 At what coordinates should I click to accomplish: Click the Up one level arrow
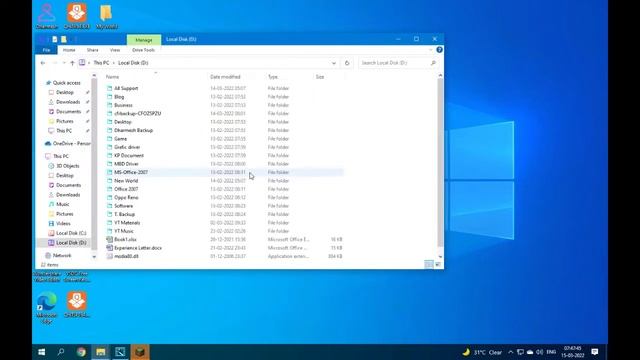point(72,63)
